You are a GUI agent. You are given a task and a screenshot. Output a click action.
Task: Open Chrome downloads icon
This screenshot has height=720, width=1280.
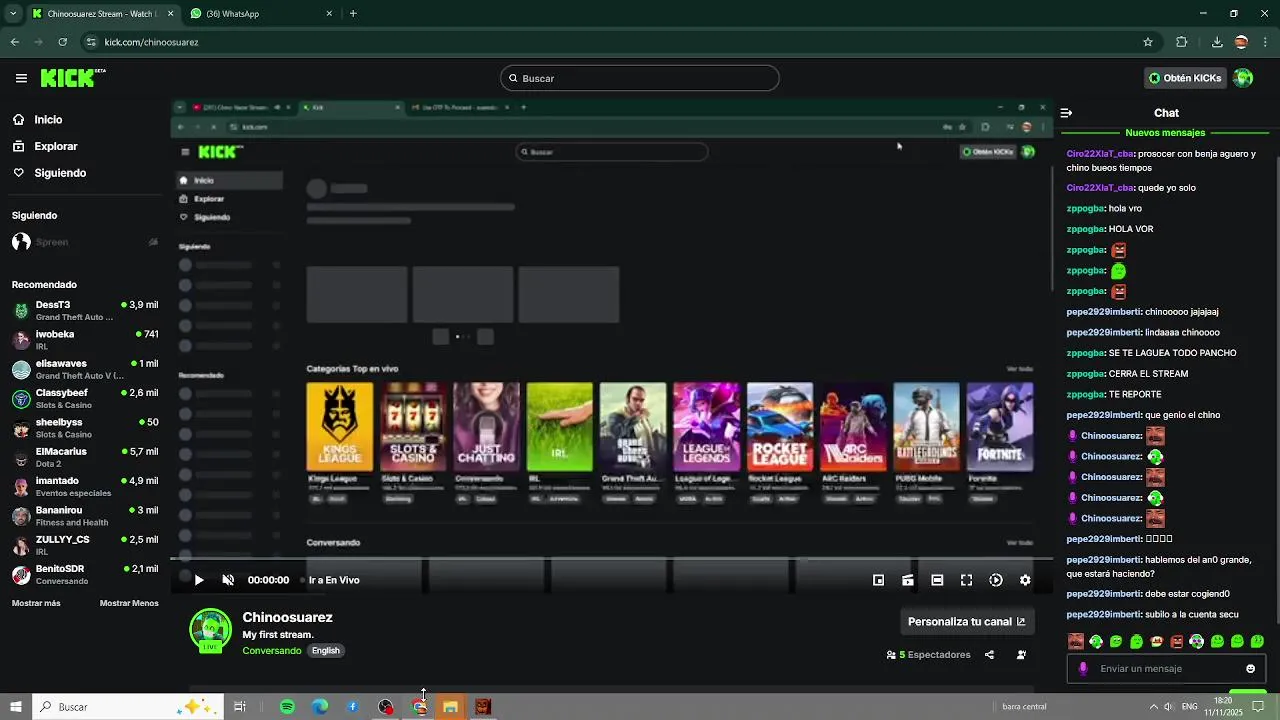click(x=1217, y=42)
